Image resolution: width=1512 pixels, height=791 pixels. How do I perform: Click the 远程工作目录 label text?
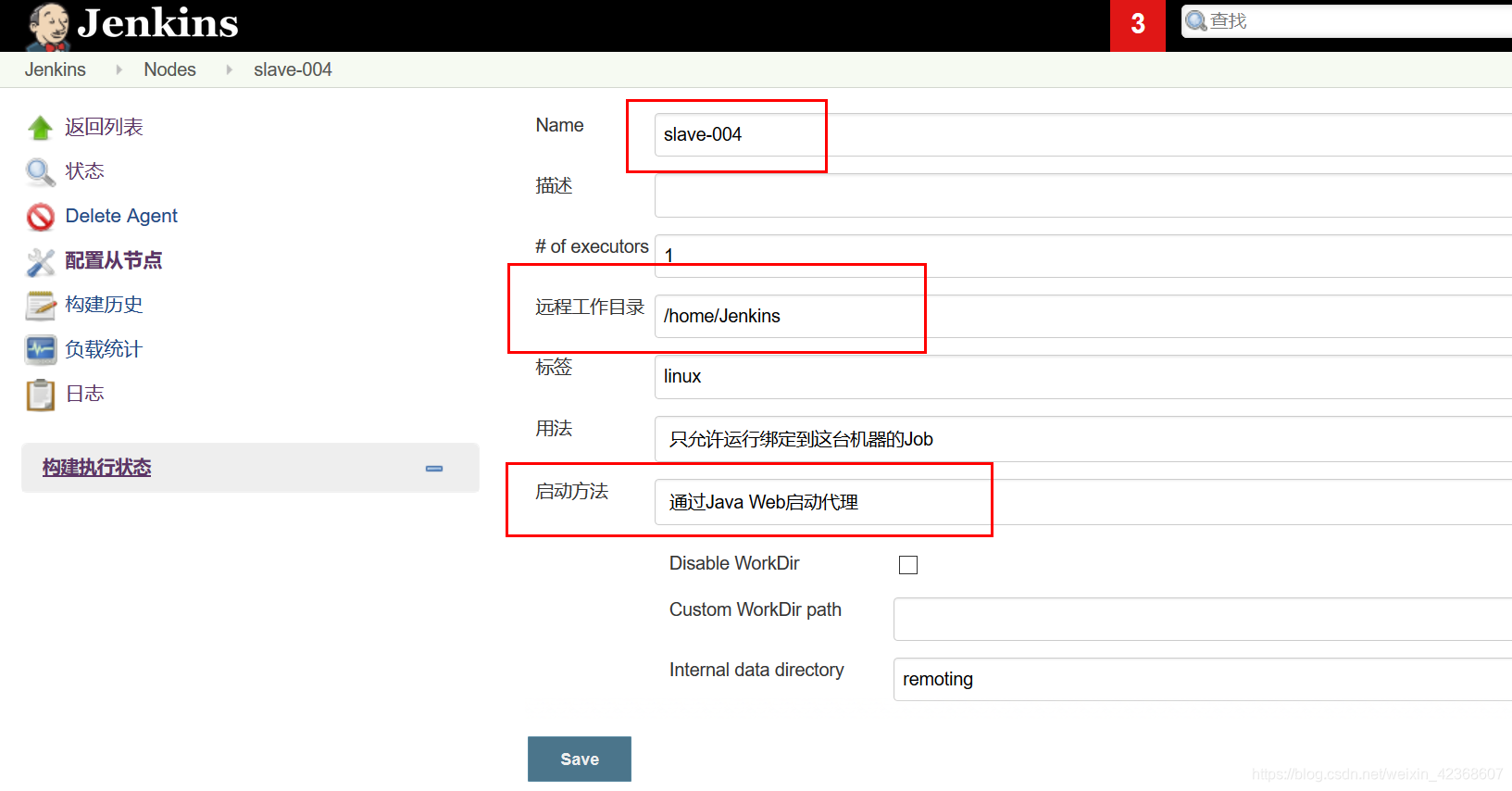click(x=590, y=307)
